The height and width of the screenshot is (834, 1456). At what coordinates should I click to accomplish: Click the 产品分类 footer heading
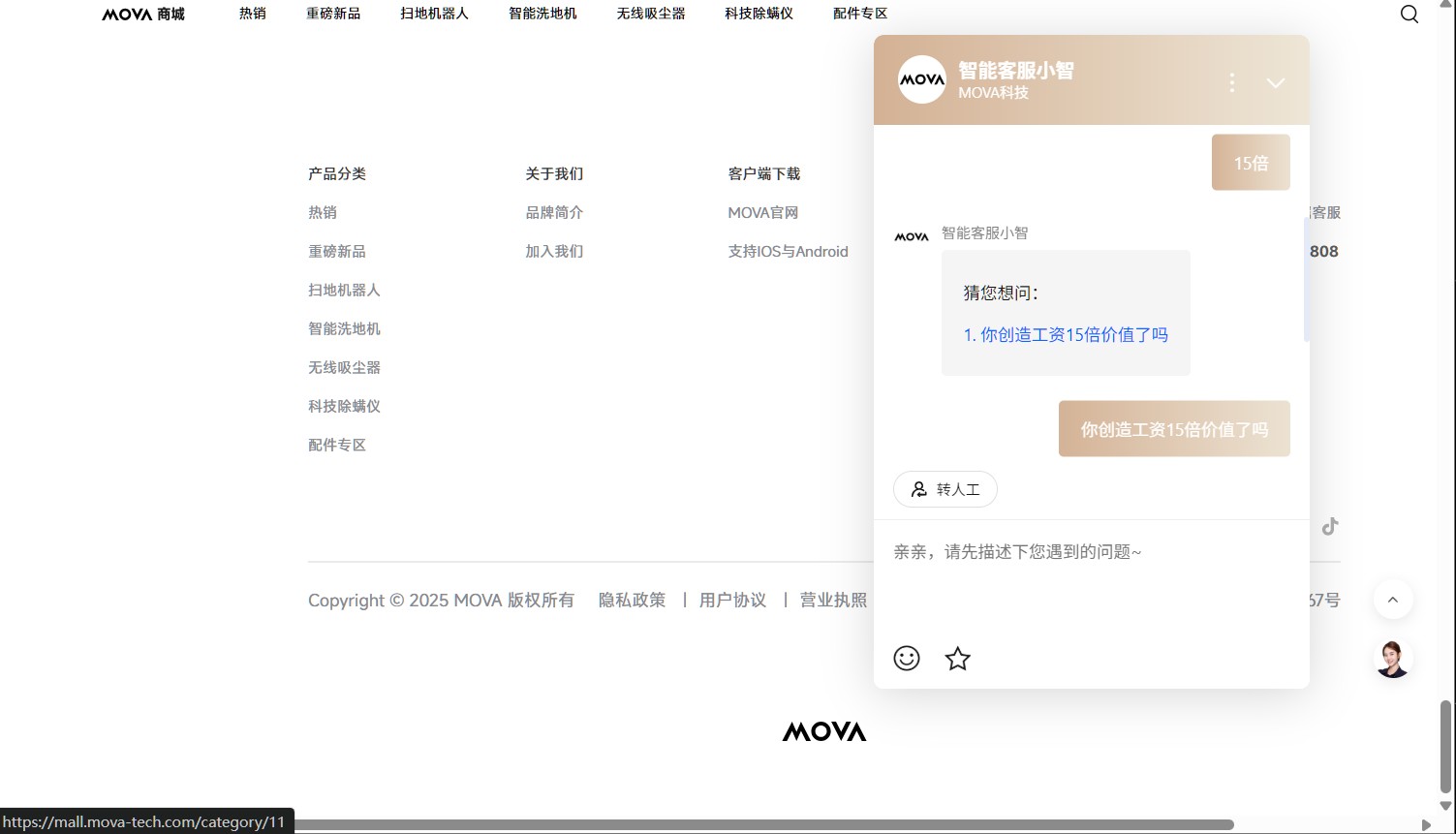pyautogui.click(x=337, y=173)
